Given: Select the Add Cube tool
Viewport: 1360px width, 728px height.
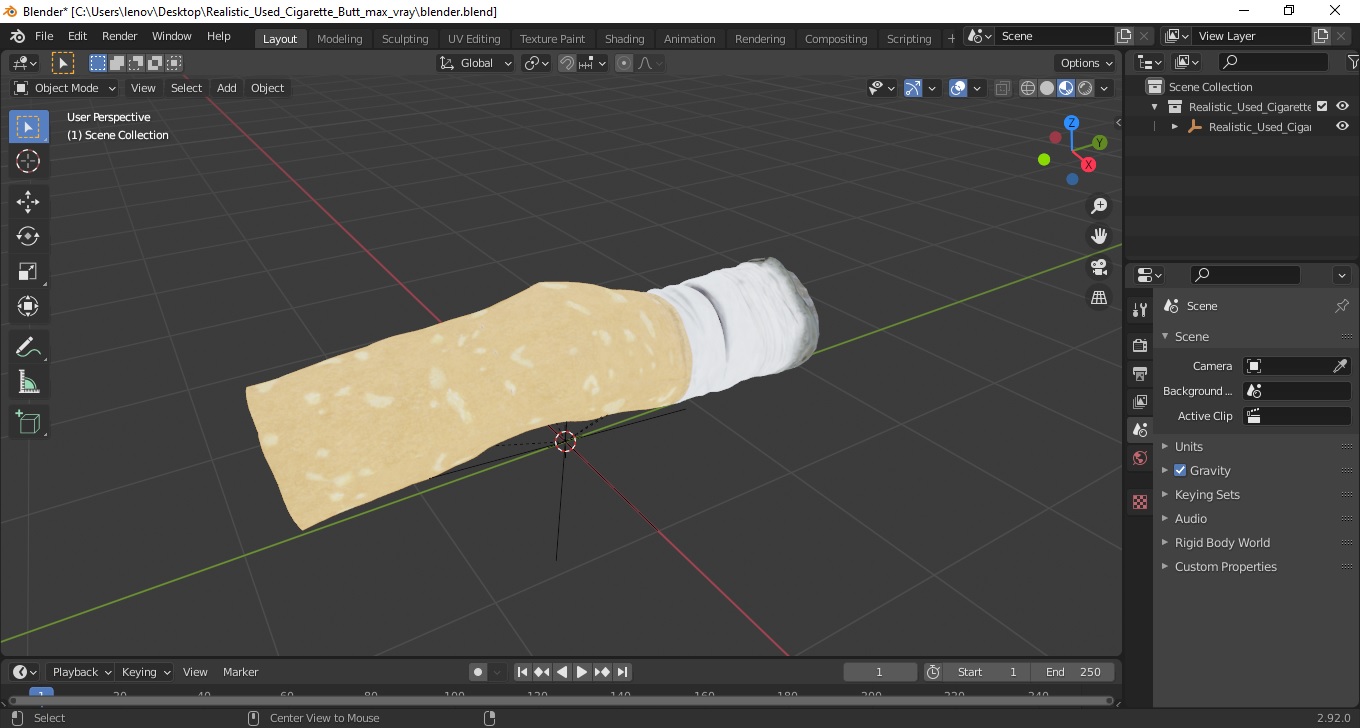Looking at the screenshot, I should coord(28,423).
